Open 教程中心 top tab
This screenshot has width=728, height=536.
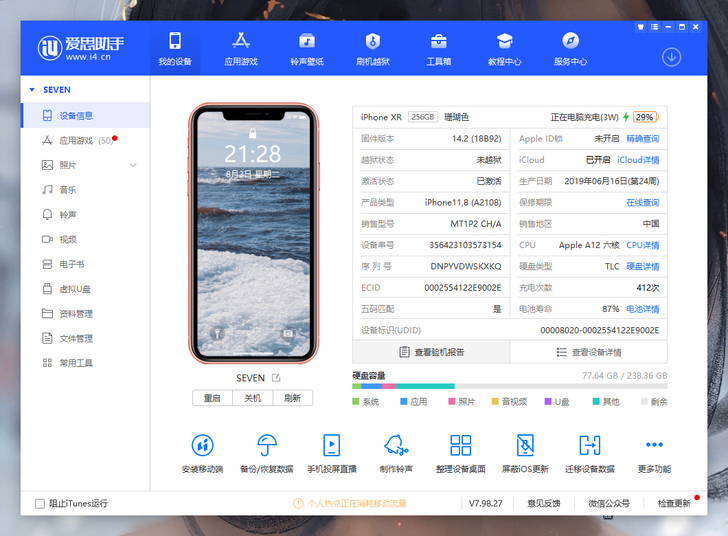tap(505, 49)
